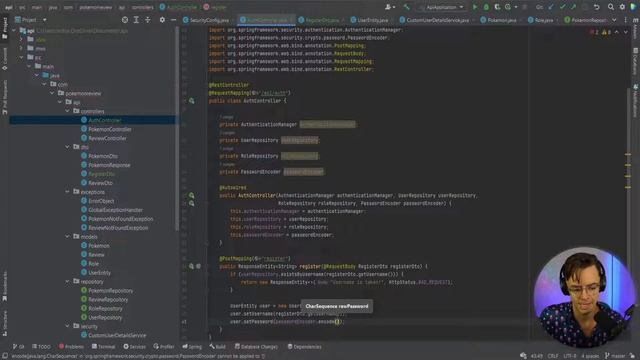The height and width of the screenshot is (360, 640).
Task: Open the Build tool window
Action: (218, 347)
